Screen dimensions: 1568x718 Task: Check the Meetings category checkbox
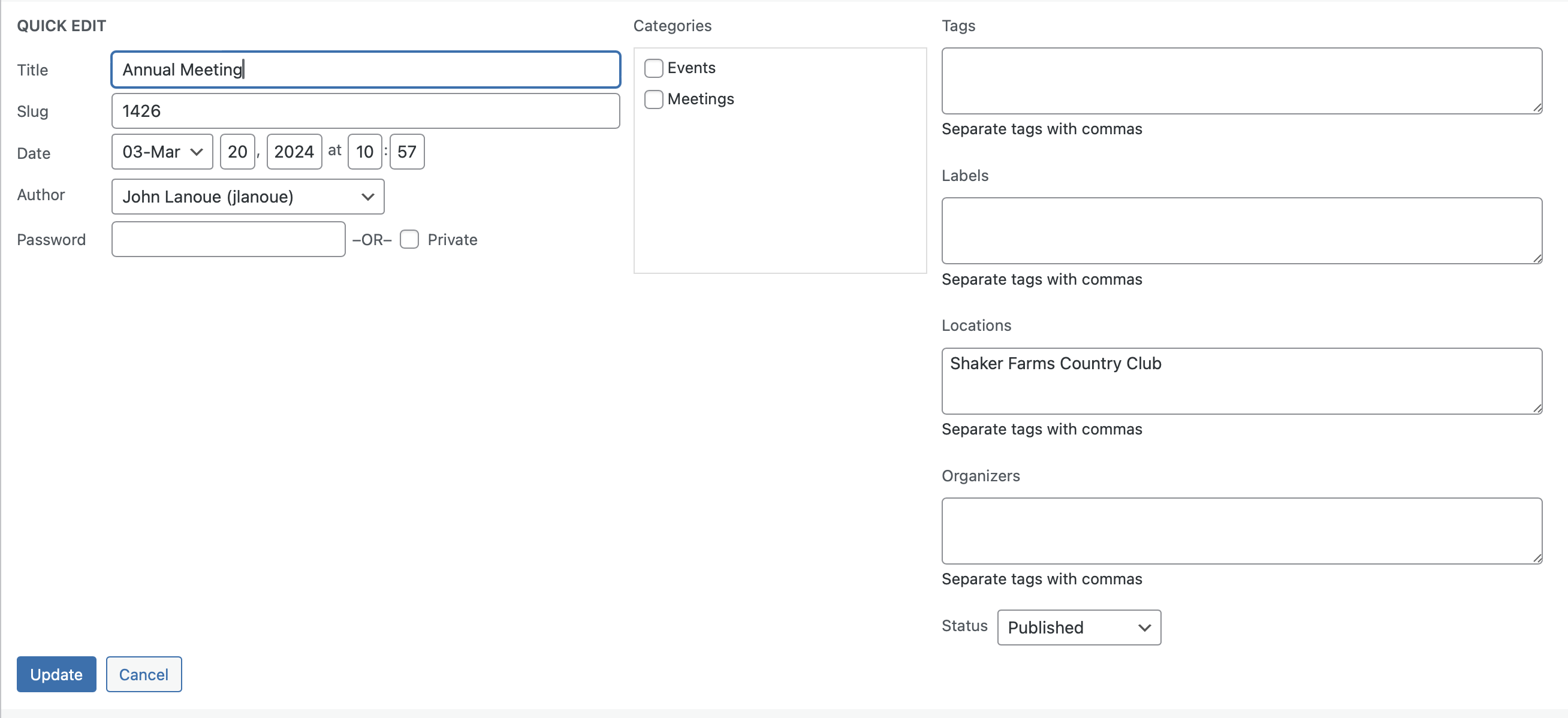coord(653,99)
